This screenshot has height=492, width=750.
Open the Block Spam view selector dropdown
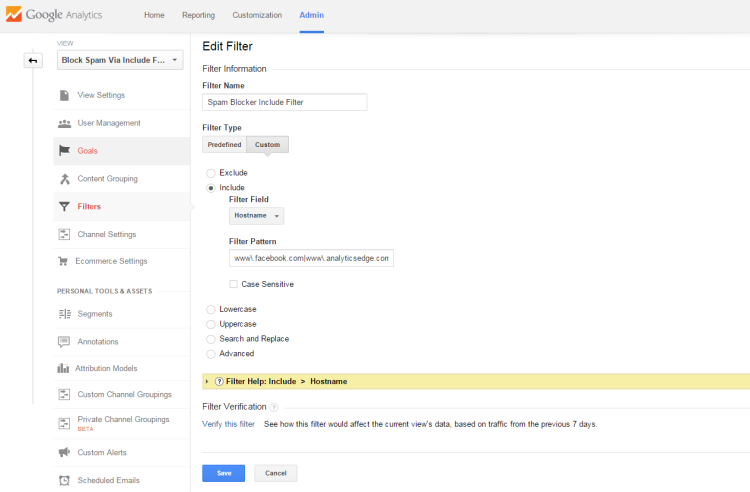tap(120, 60)
